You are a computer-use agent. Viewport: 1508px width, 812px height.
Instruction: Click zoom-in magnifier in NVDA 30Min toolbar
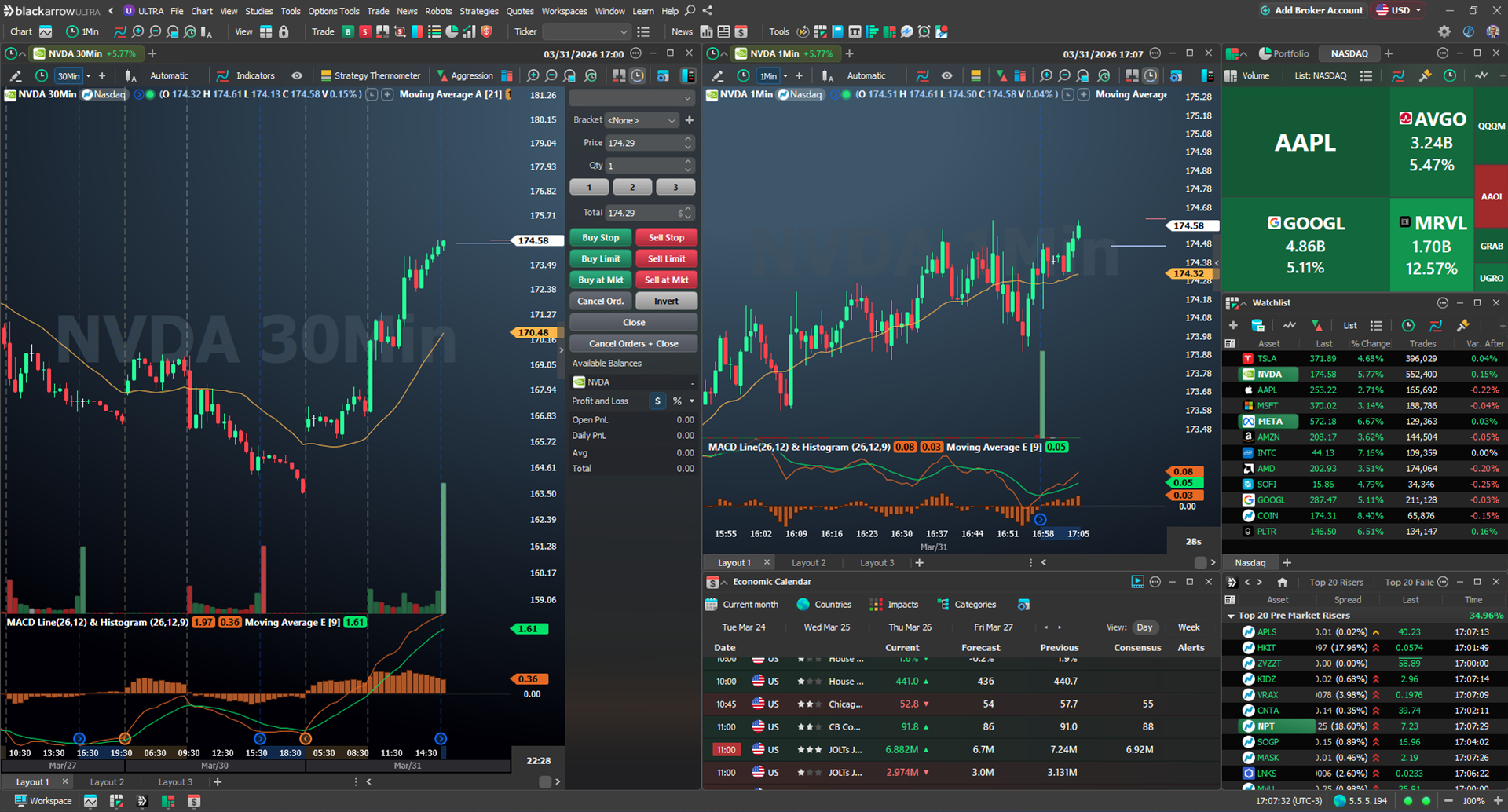click(x=533, y=76)
